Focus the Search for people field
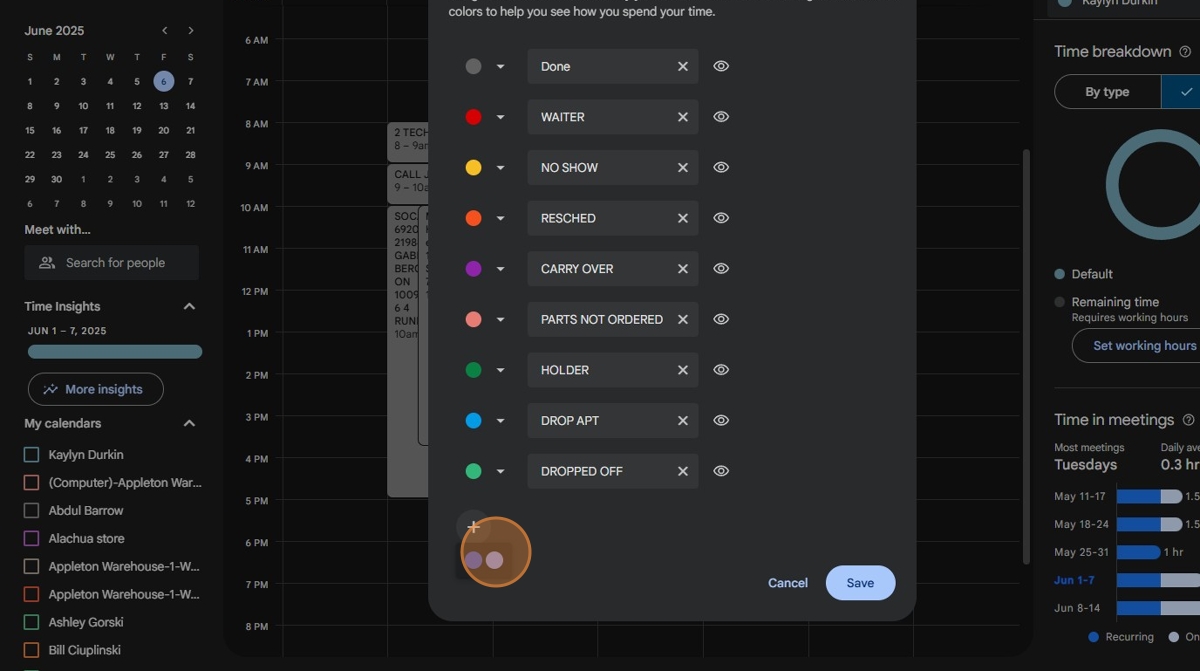This screenshot has height=671, width=1200. point(112,263)
